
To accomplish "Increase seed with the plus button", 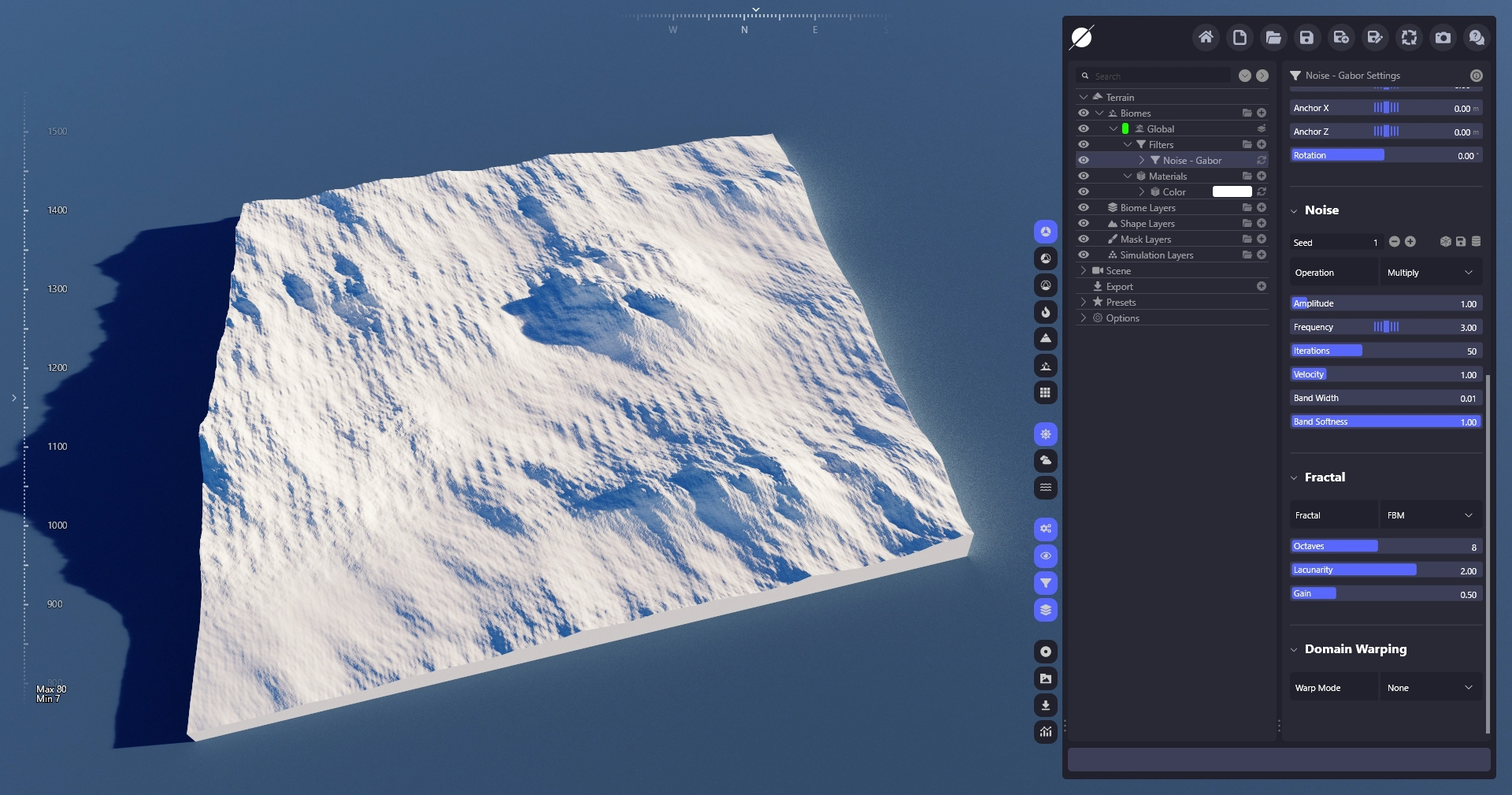I will [x=1410, y=242].
